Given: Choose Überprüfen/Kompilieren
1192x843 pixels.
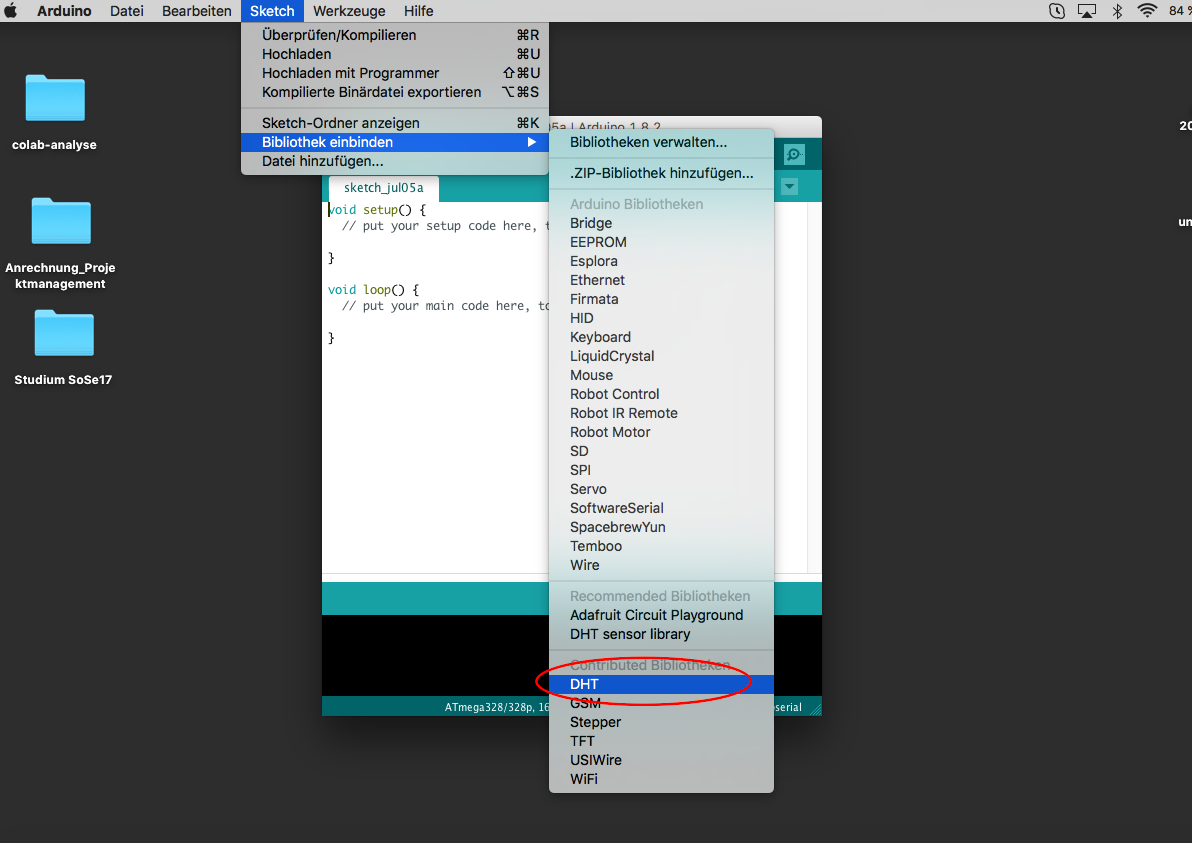Looking at the screenshot, I should (x=395, y=35).
